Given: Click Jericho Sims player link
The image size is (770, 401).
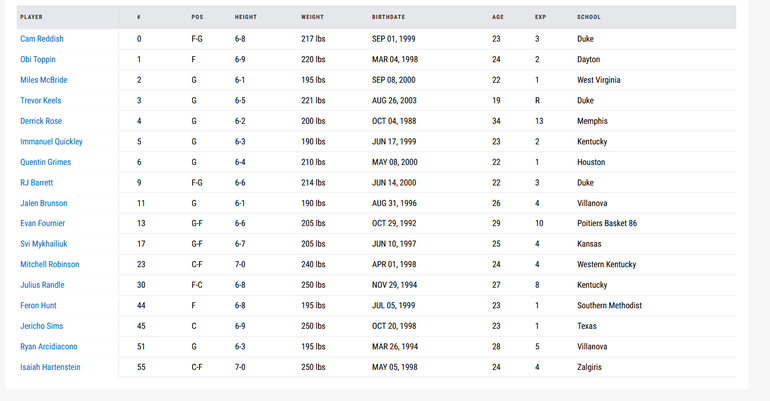Looking at the screenshot, I should (x=42, y=326).
